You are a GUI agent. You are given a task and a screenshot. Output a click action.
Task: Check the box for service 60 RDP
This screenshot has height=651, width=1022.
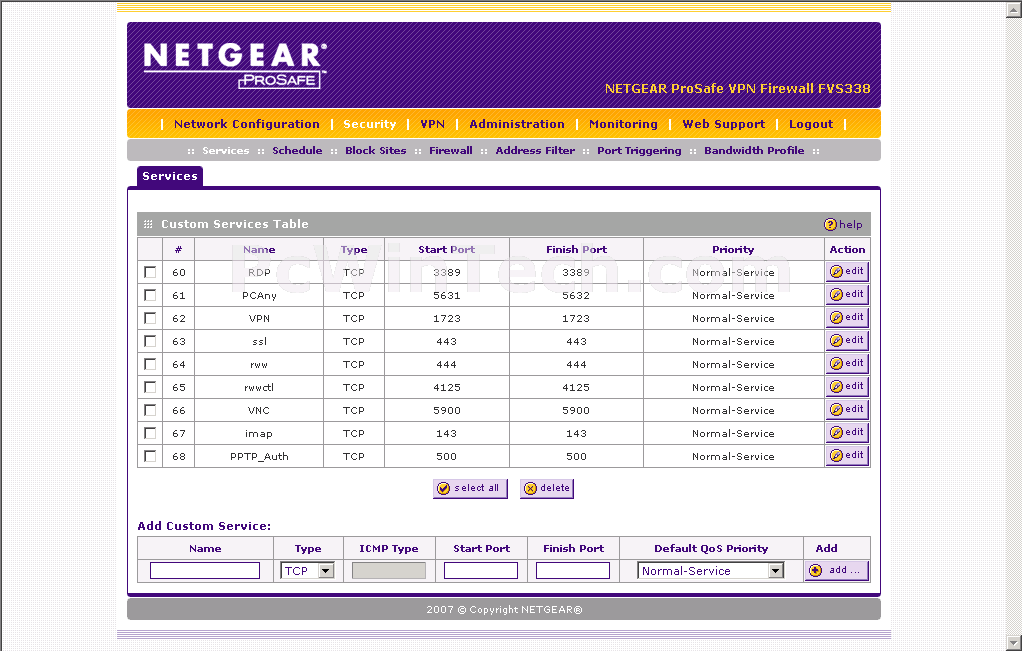(150, 272)
